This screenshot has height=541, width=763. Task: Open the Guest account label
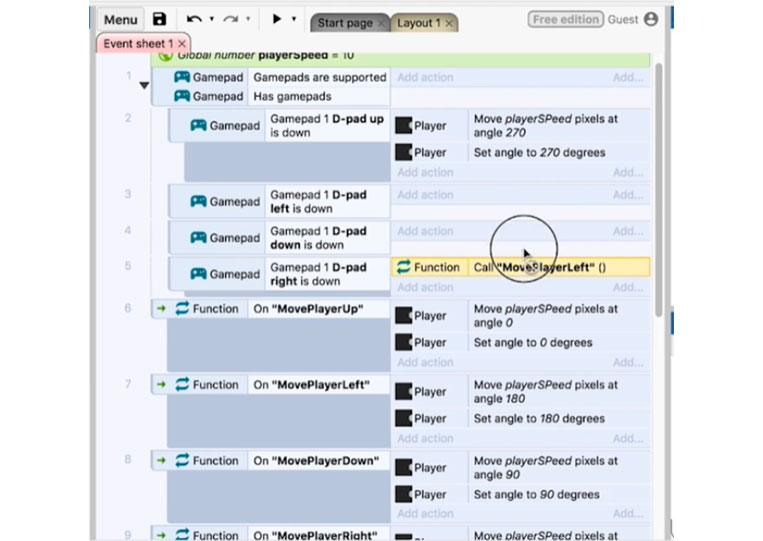point(623,19)
